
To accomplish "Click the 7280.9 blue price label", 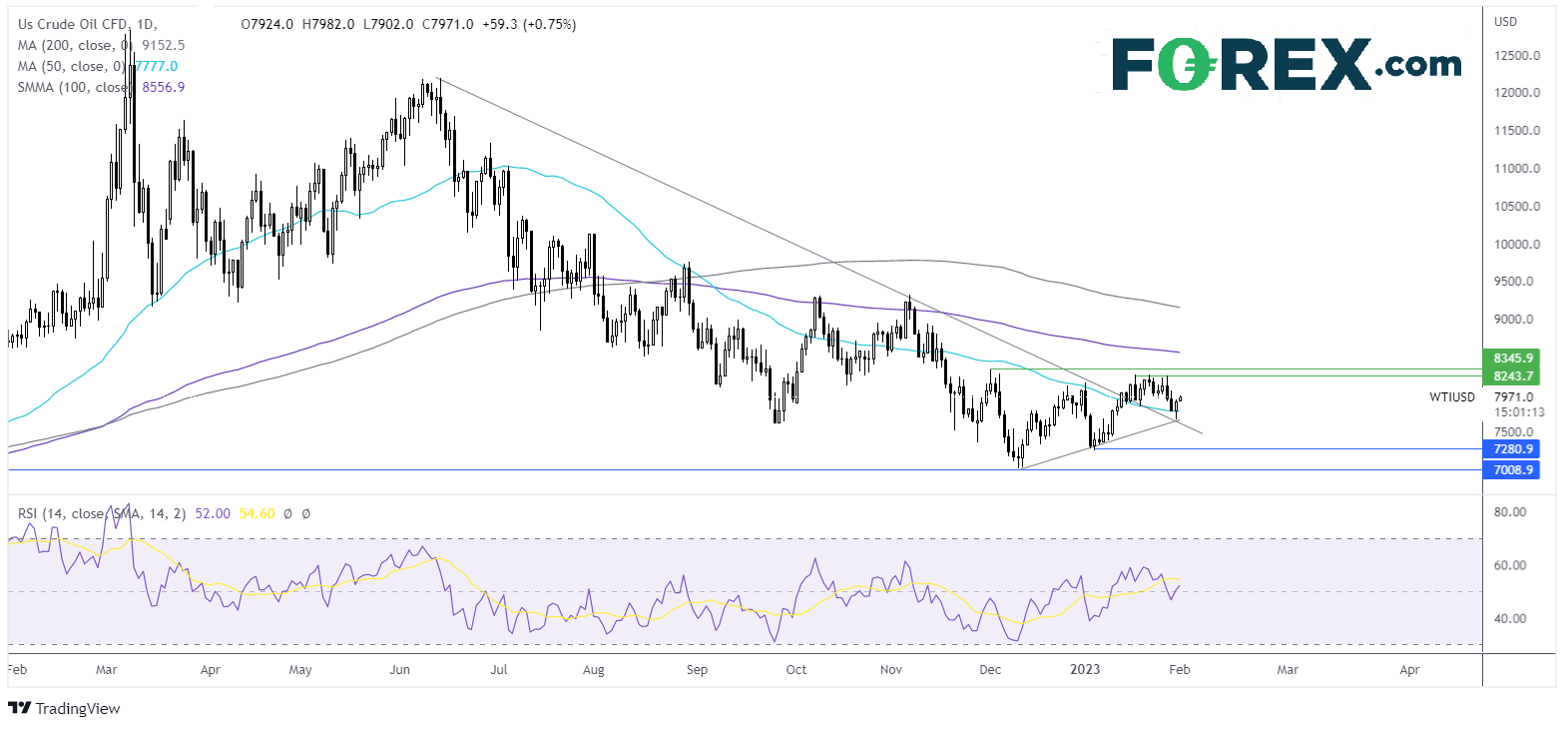I will (x=1512, y=449).
